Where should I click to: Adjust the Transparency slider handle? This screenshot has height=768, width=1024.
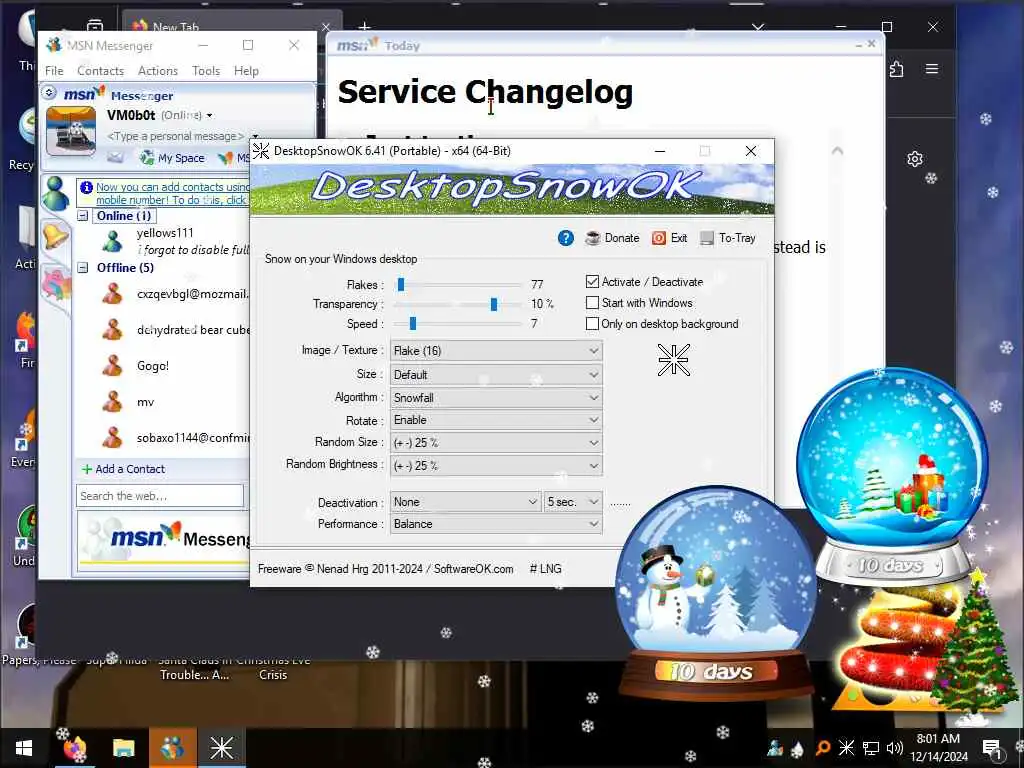click(494, 304)
